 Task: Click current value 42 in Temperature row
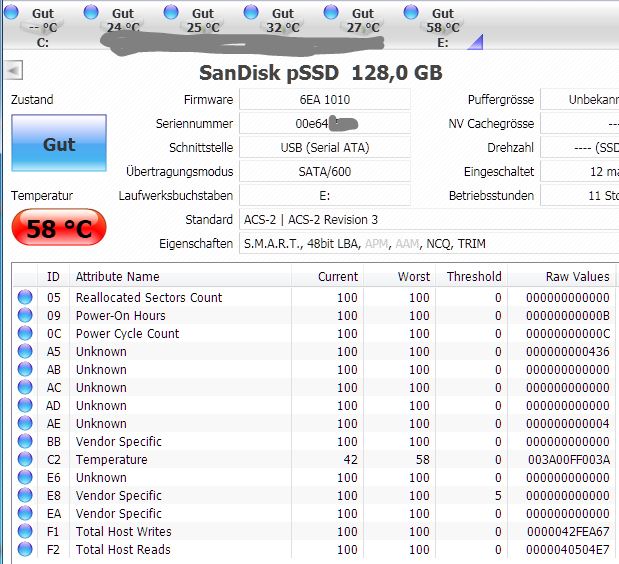[350, 459]
